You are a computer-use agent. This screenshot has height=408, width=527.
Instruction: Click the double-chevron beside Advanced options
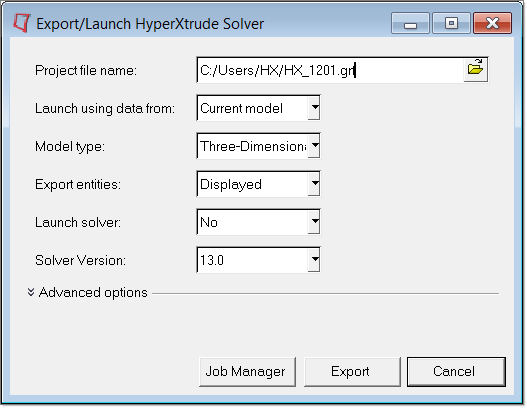(31, 292)
